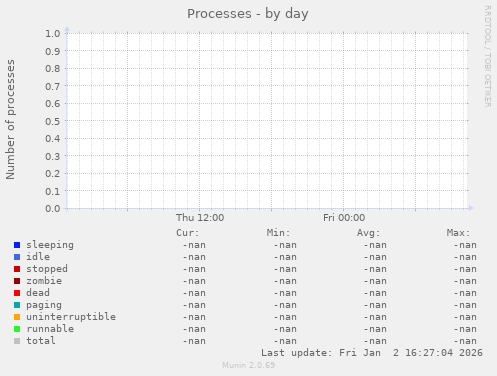
Task: Click the 0.2 y-axis tick label
Action: click(x=53, y=174)
